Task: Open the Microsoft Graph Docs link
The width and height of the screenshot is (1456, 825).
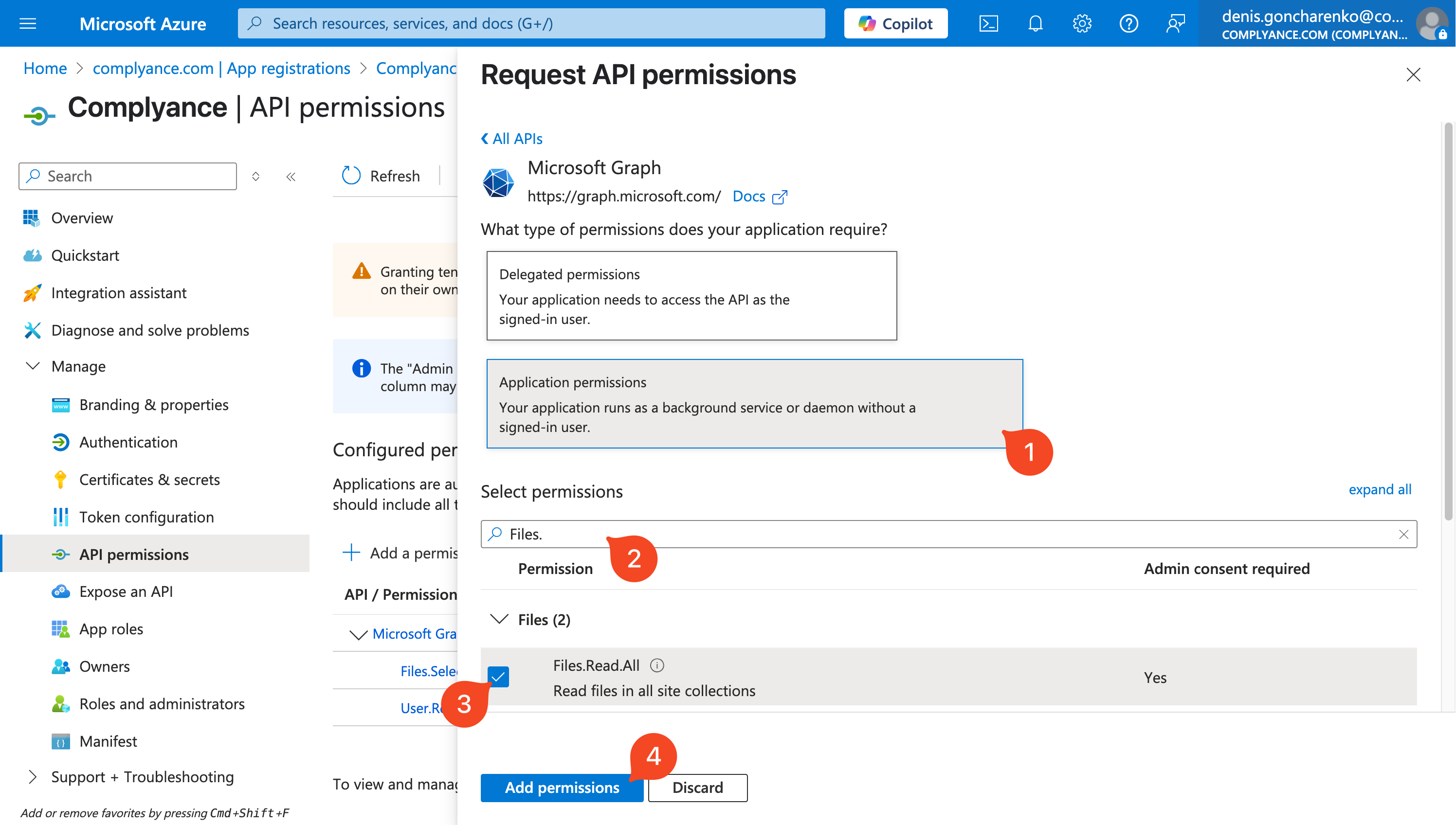Action: (760, 196)
